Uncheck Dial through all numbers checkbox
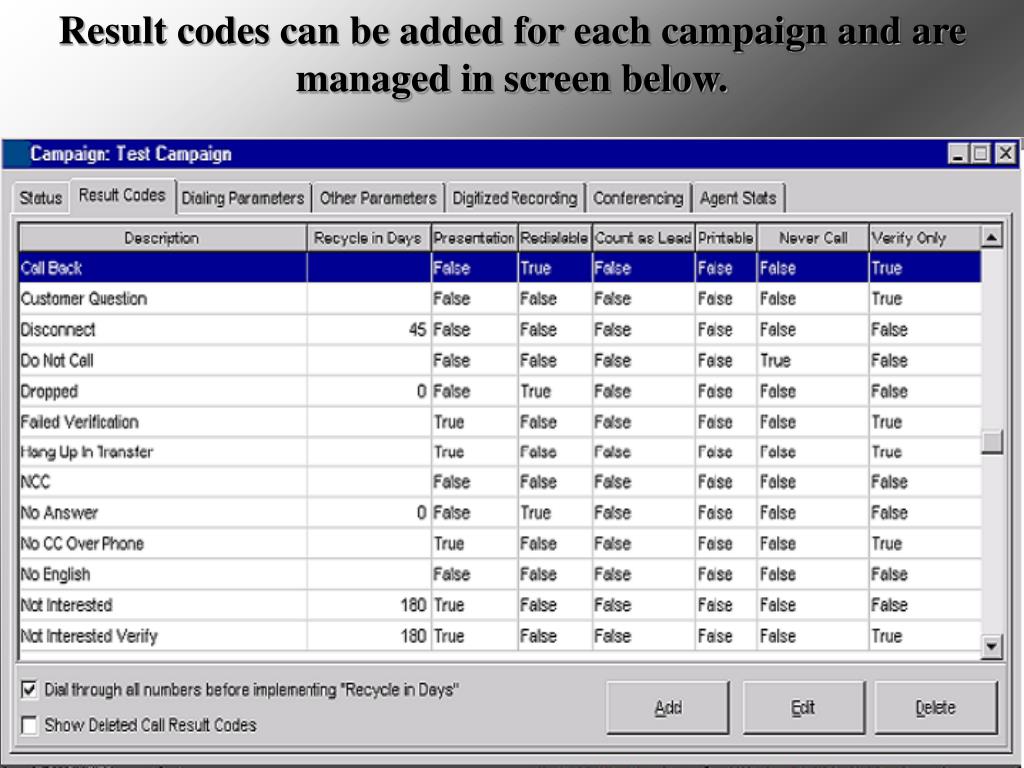The image size is (1024, 768). point(29,690)
